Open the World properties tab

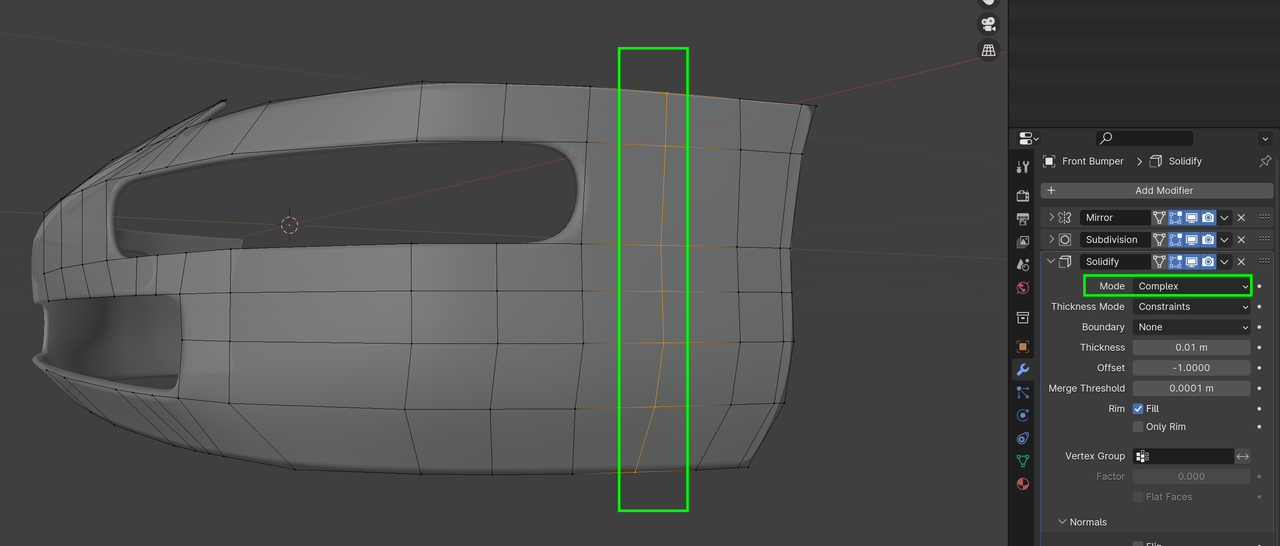point(1022,288)
